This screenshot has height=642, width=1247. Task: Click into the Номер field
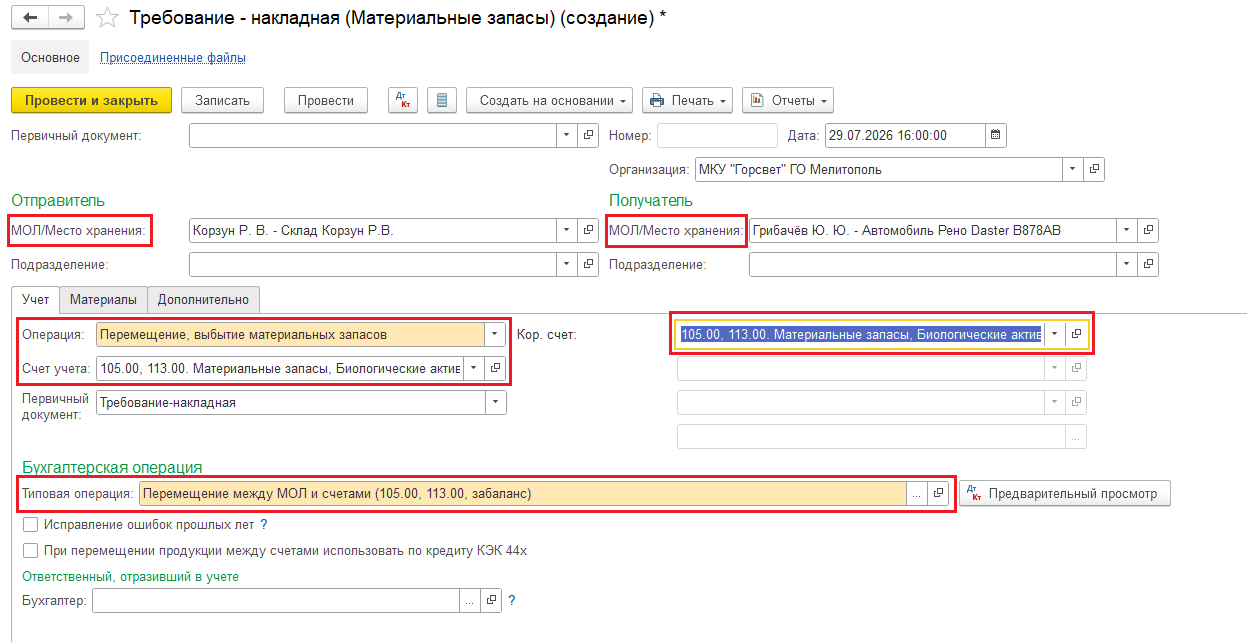tap(717, 135)
